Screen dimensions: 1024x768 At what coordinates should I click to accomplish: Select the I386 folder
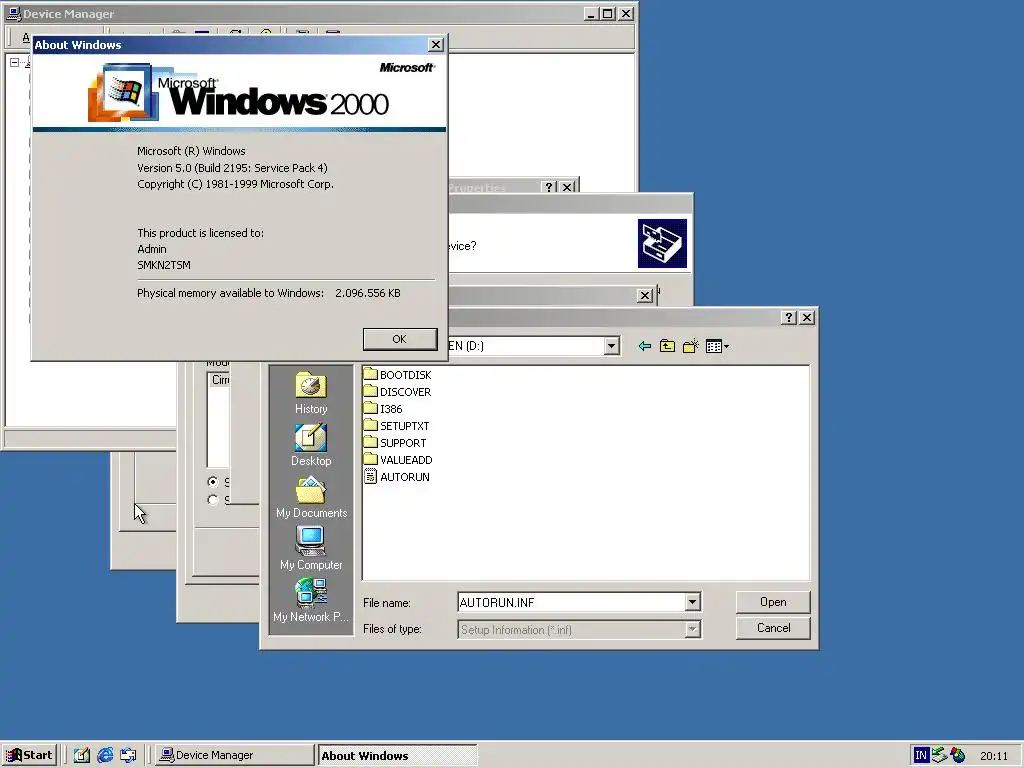[x=383, y=409]
